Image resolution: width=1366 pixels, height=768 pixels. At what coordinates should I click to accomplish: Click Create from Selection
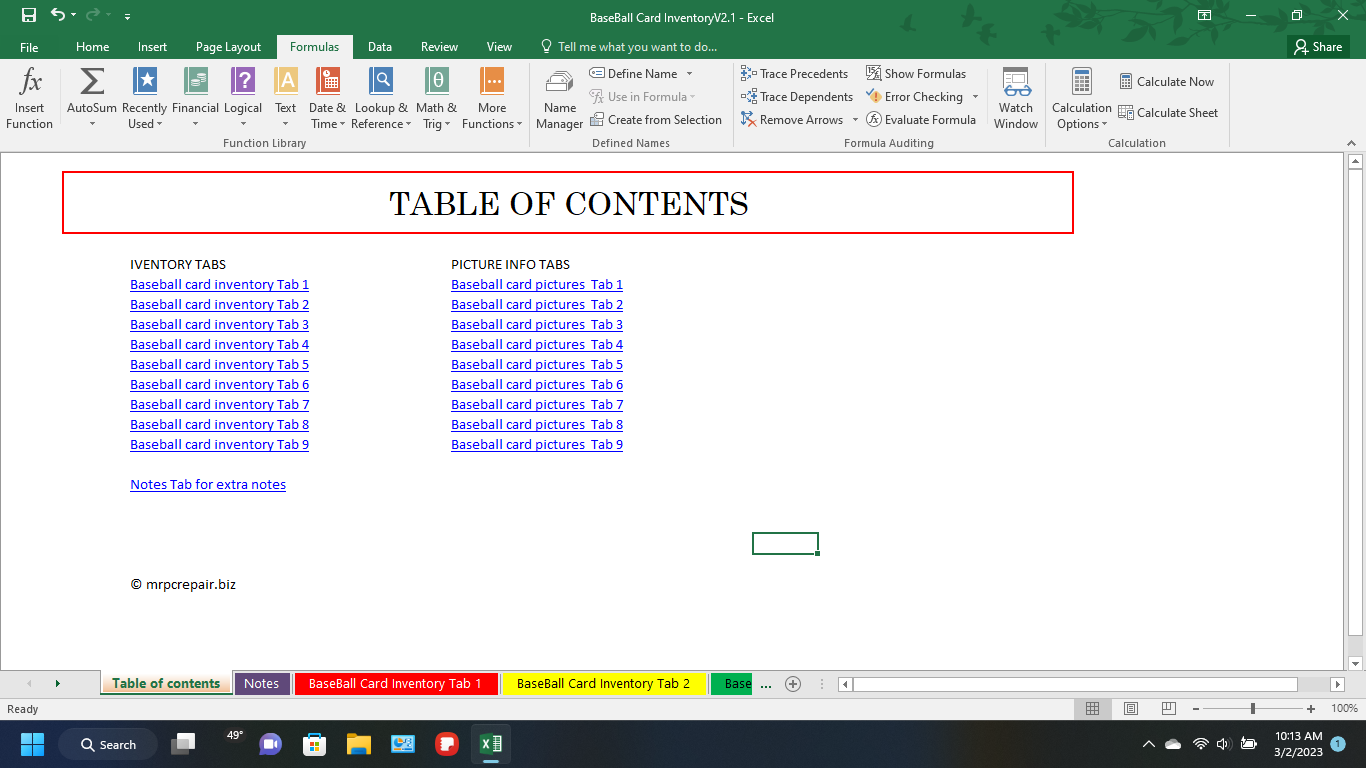656,120
